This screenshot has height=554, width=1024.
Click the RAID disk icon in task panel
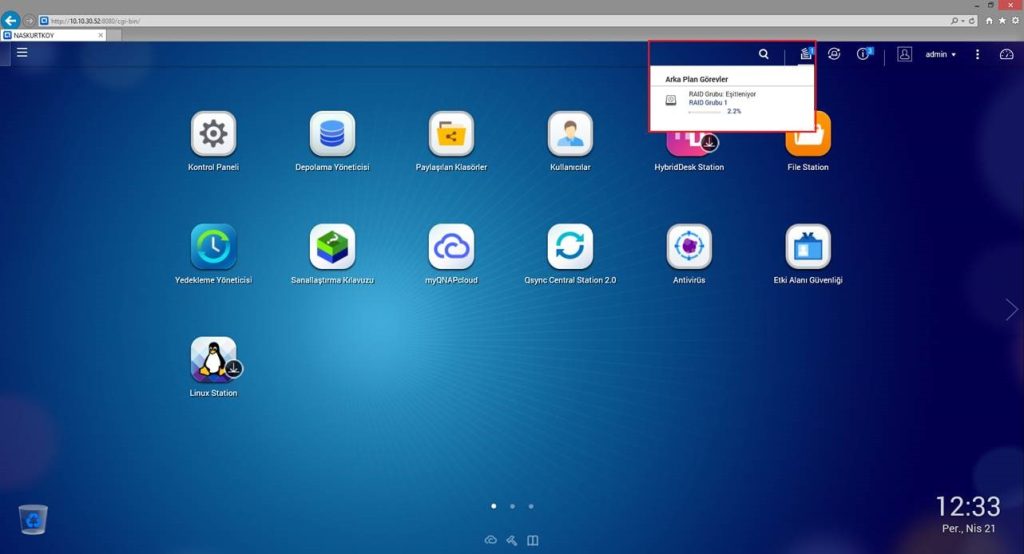(x=671, y=101)
